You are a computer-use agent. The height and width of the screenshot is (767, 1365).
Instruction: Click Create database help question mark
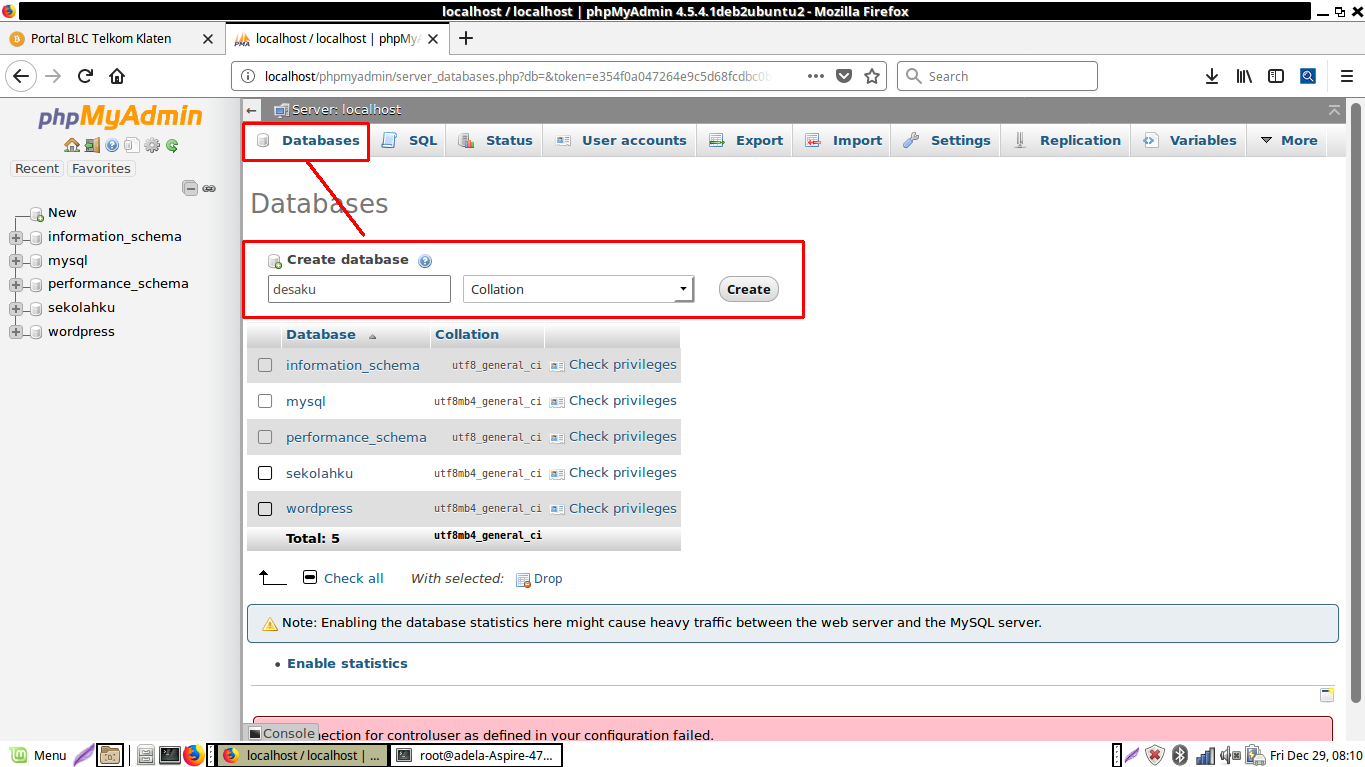point(425,261)
